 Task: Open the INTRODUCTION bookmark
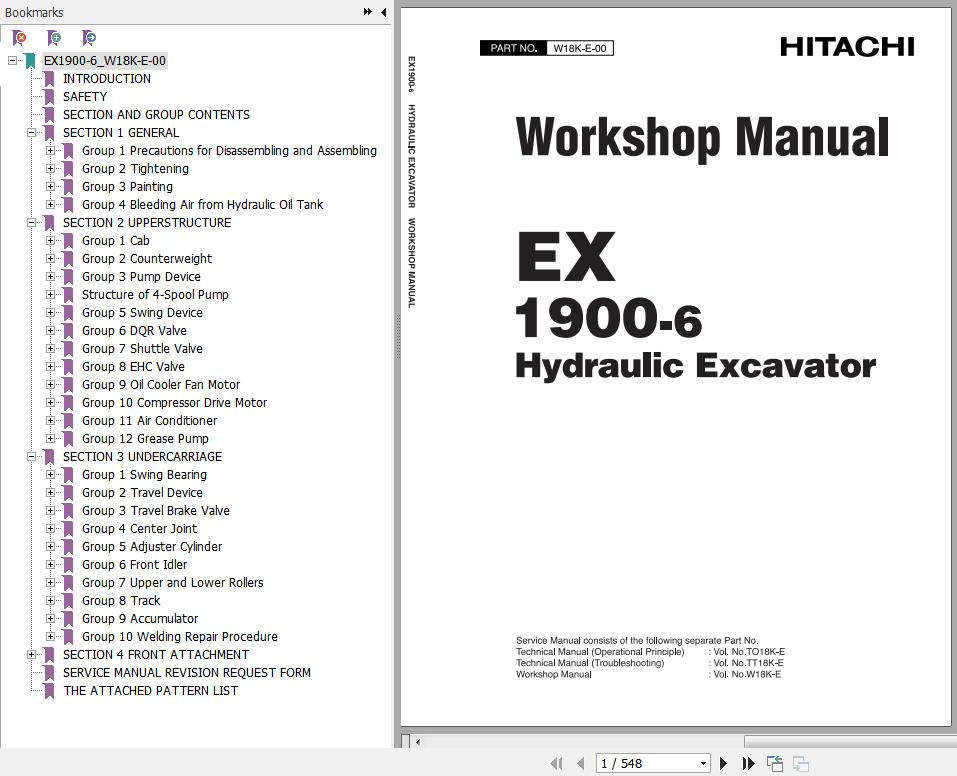pos(107,79)
